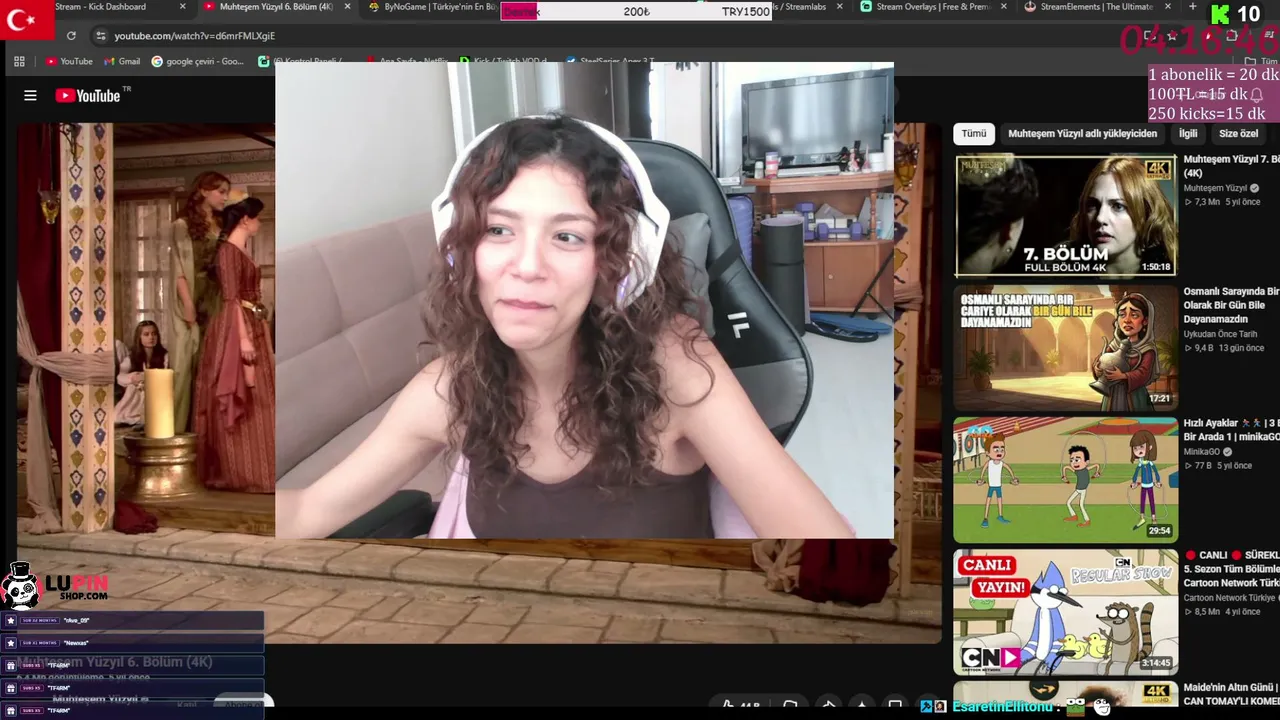Viewport: 1280px width, 720px height.
Task: Click the Lupin Shop panda logo
Action: 20,586
